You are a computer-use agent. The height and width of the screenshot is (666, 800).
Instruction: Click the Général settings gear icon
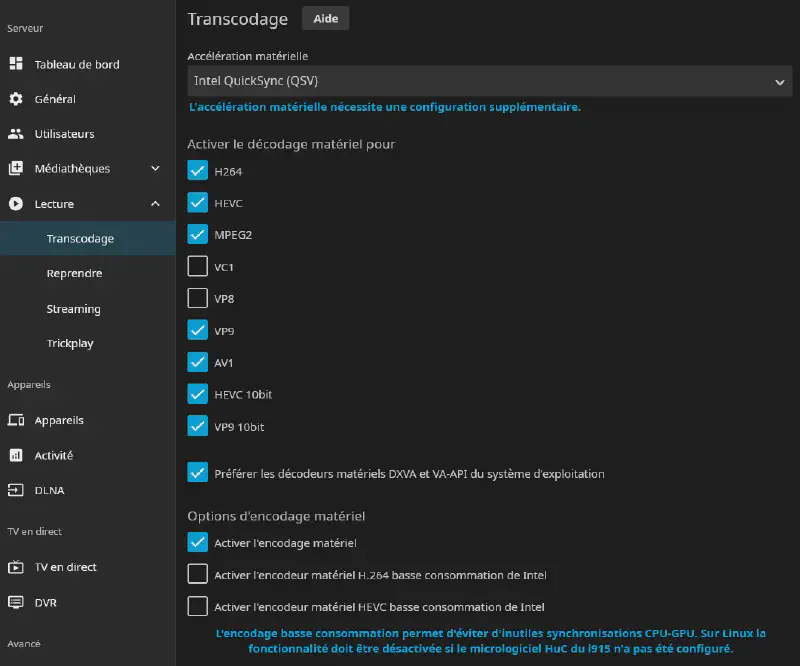pyautogui.click(x=15, y=99)
